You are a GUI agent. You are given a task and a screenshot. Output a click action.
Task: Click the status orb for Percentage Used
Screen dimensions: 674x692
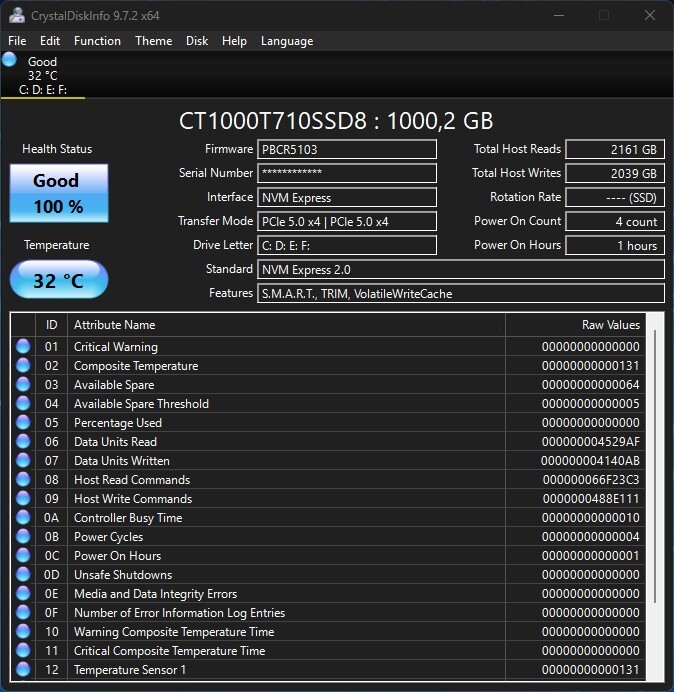click(23, 423)
